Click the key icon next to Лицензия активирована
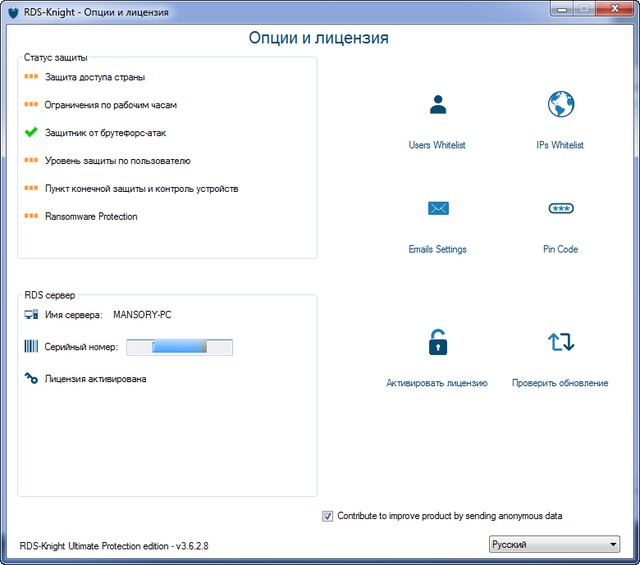 click(31, 378)
